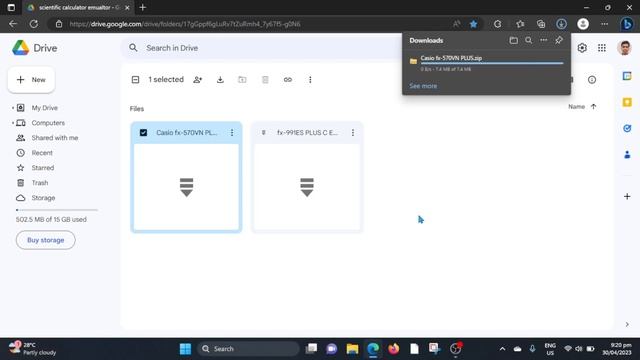The width and height of the screenshot is (640, 360).
Task: Open more options in Downloads popup
Action: click(x=544, y=40)
